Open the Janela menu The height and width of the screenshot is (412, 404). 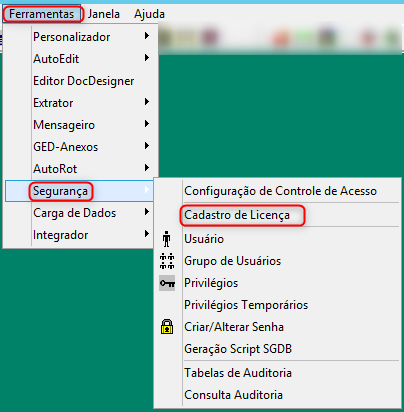(104, 14)
